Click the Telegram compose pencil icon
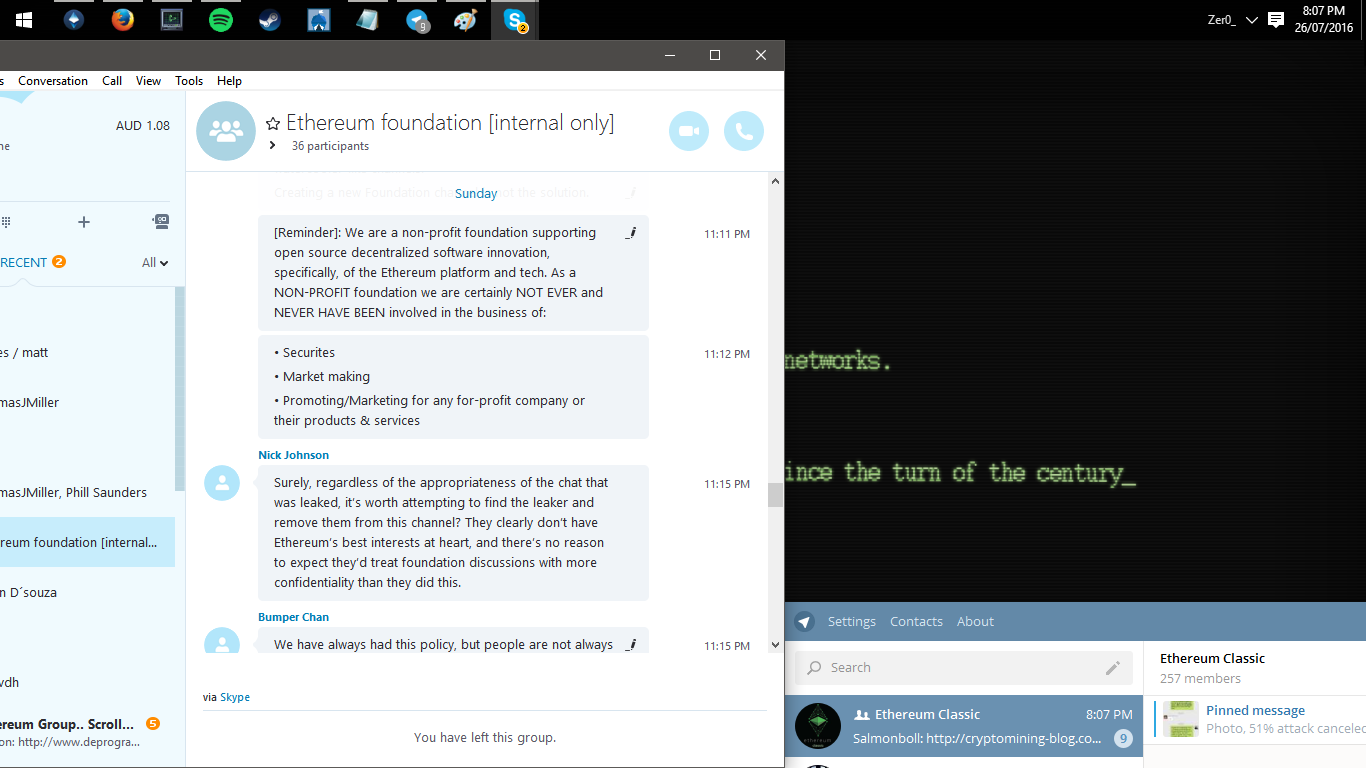 (1113, 668)
